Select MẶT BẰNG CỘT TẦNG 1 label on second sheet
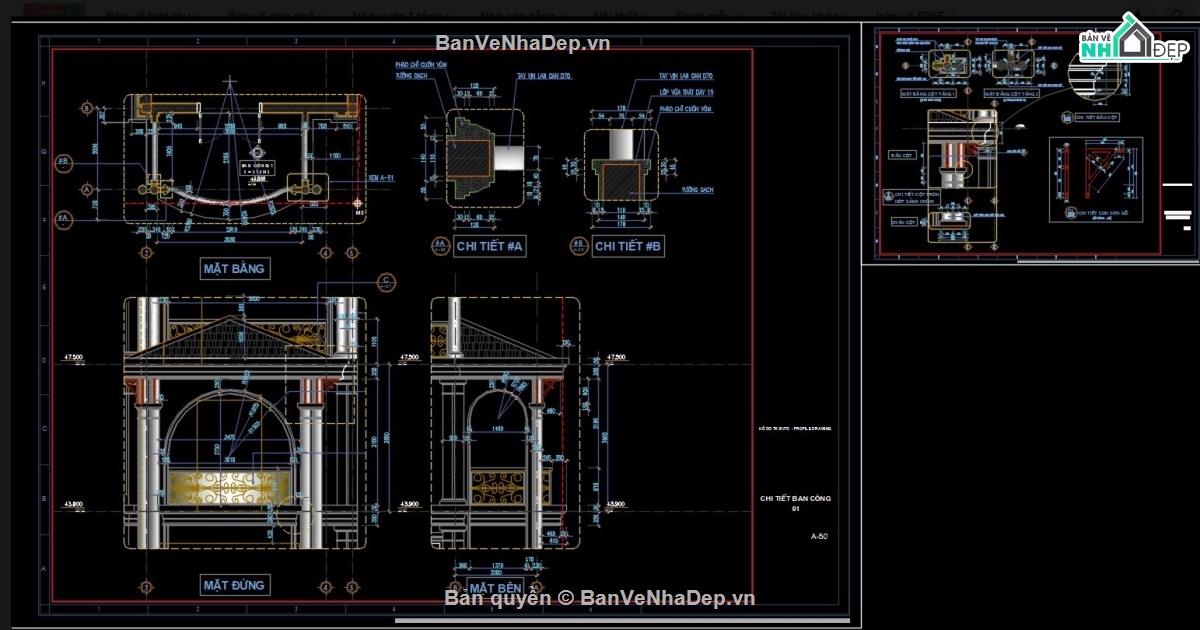Screen dimensions: 1200x630 point(929,94)
